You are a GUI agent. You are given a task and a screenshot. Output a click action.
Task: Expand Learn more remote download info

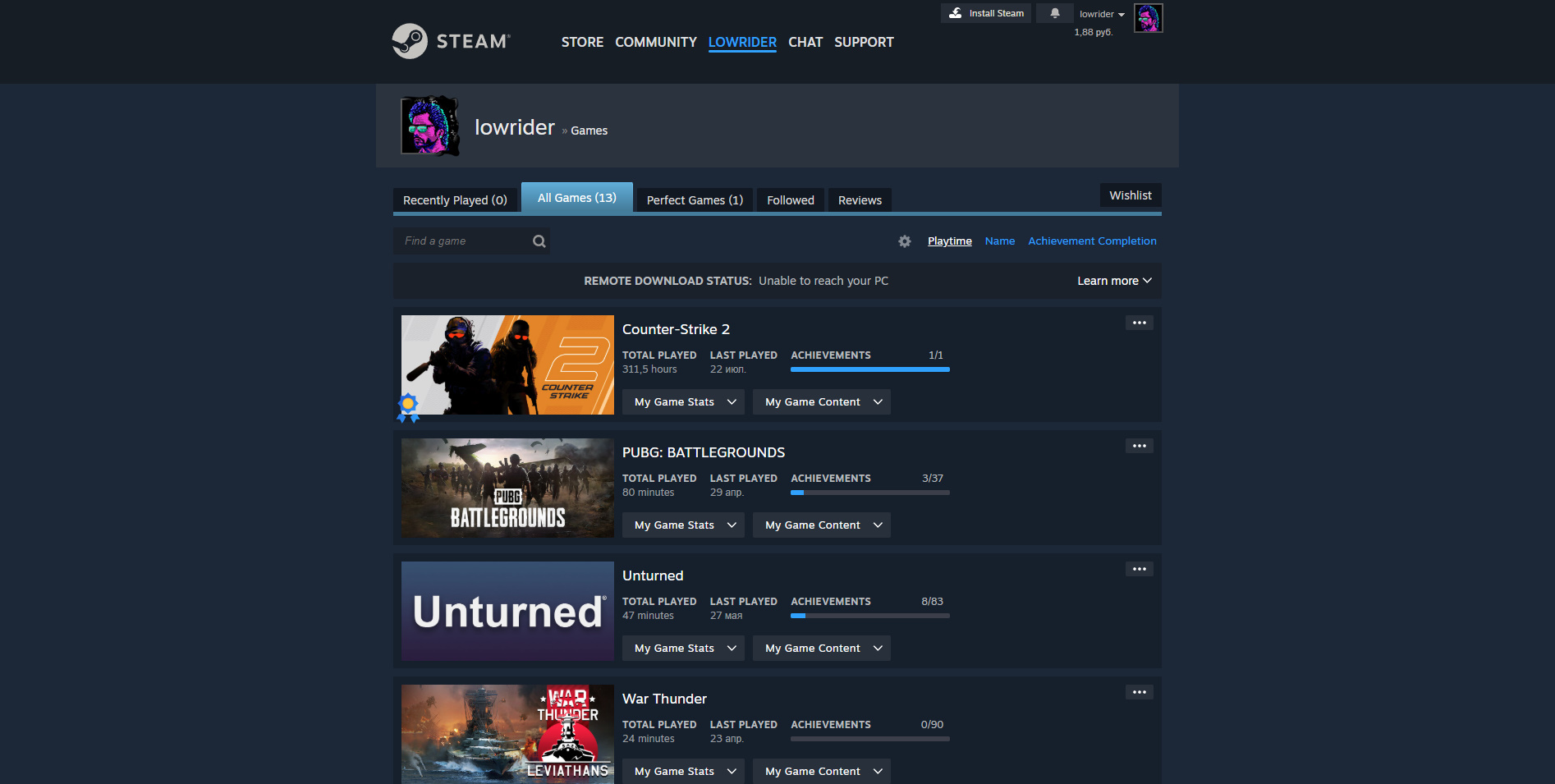[x=1114, y=281]
